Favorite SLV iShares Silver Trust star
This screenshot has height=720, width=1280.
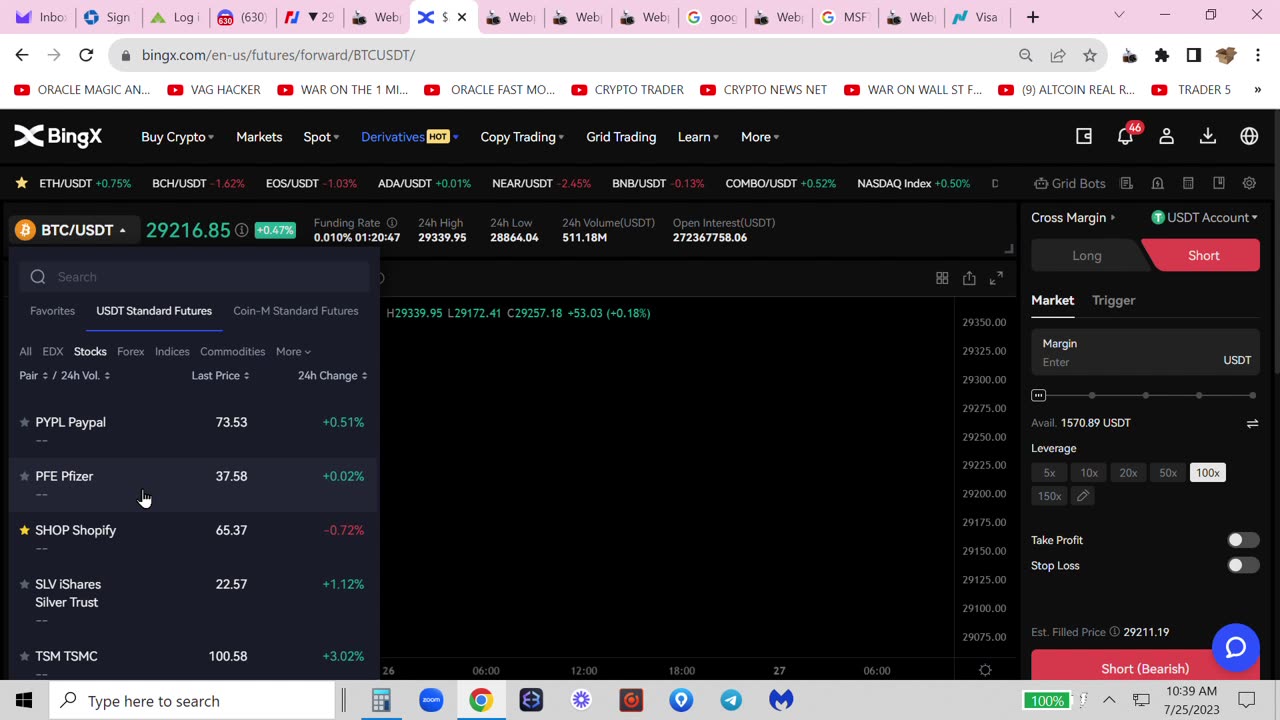[x=25, y=584]
